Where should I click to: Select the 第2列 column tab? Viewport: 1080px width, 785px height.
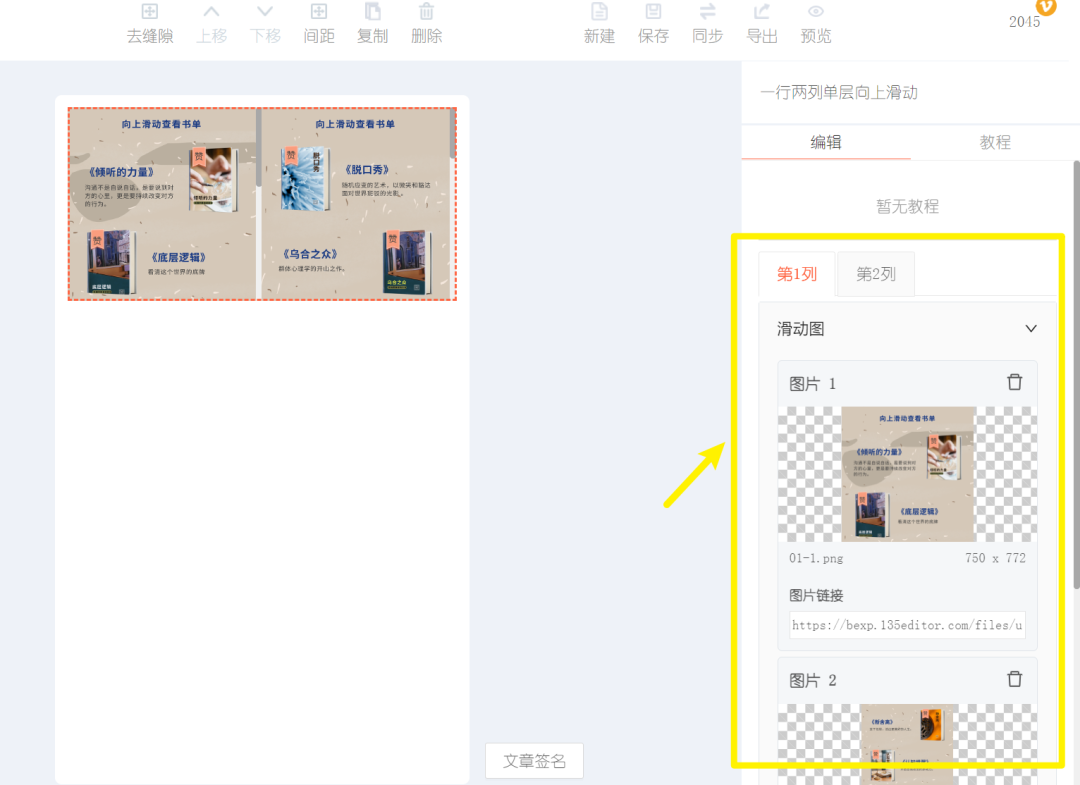pos(875,274)
